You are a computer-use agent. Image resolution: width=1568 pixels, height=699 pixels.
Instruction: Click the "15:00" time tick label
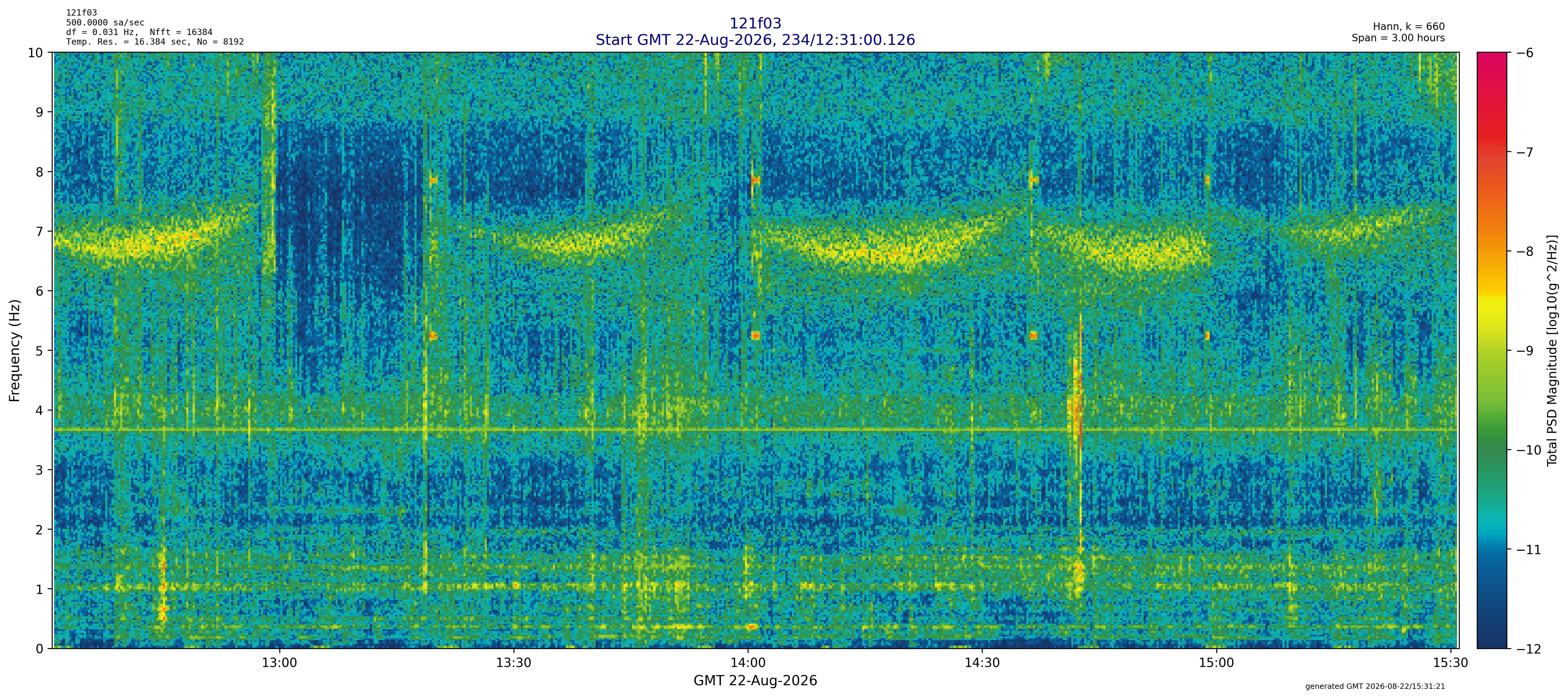[x=1216, y=663]
